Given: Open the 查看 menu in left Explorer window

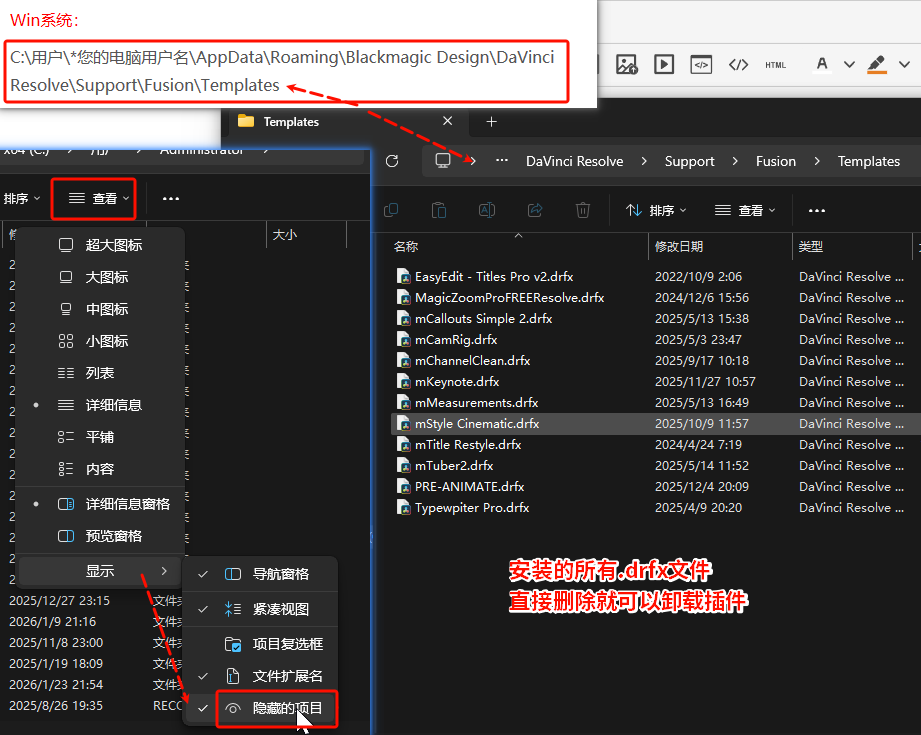Looking at the screenshot, I should [94, 199].
